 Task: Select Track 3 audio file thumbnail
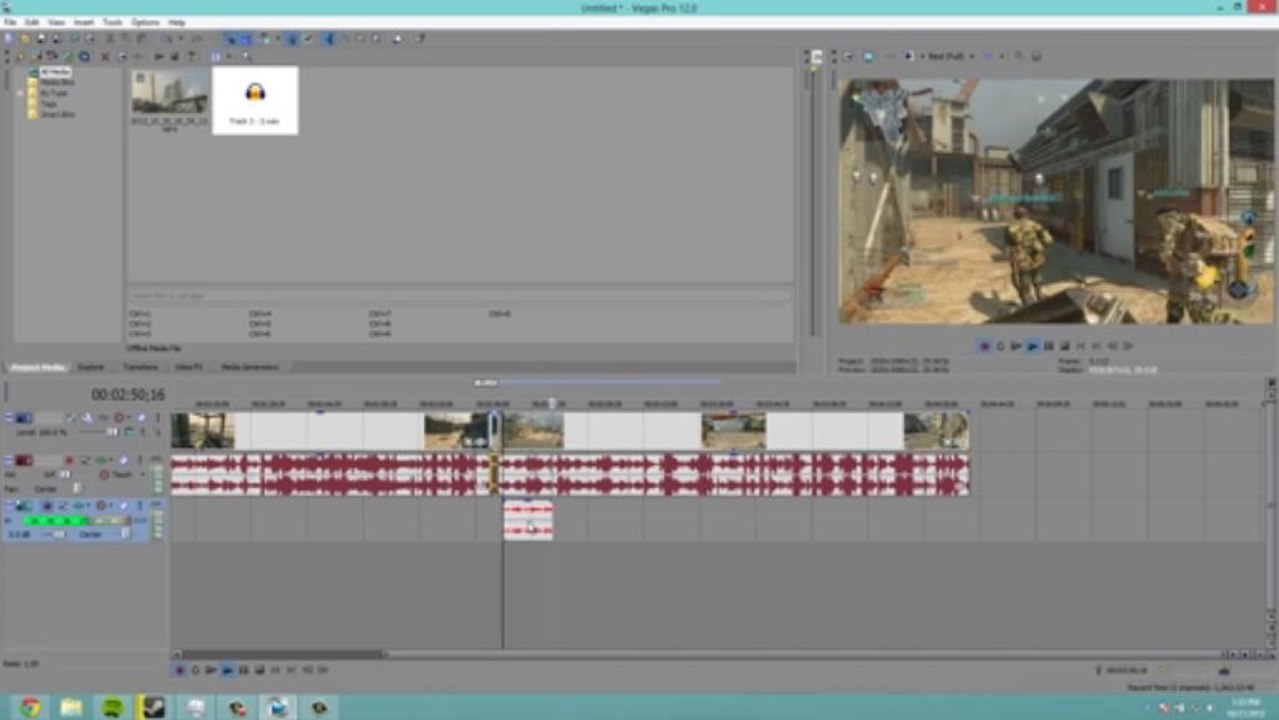pyautogui.click(x=255, y=100)
